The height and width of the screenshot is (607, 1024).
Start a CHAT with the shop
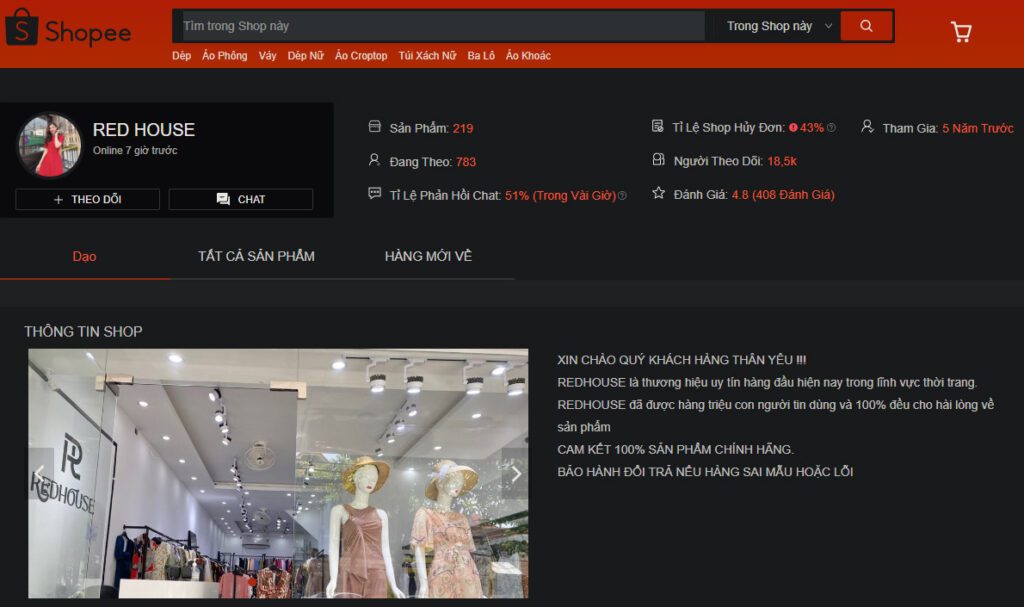coord(240,199)
